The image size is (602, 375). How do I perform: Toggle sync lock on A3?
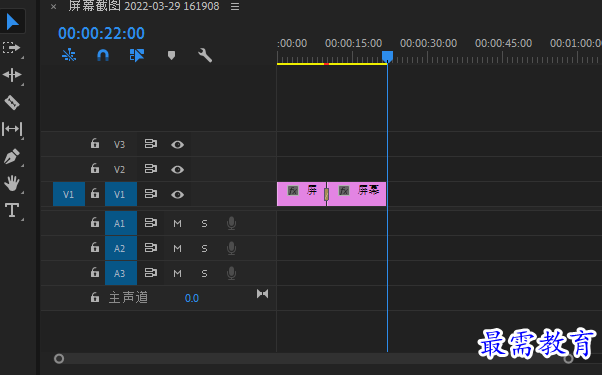click(x=150, y=273)
